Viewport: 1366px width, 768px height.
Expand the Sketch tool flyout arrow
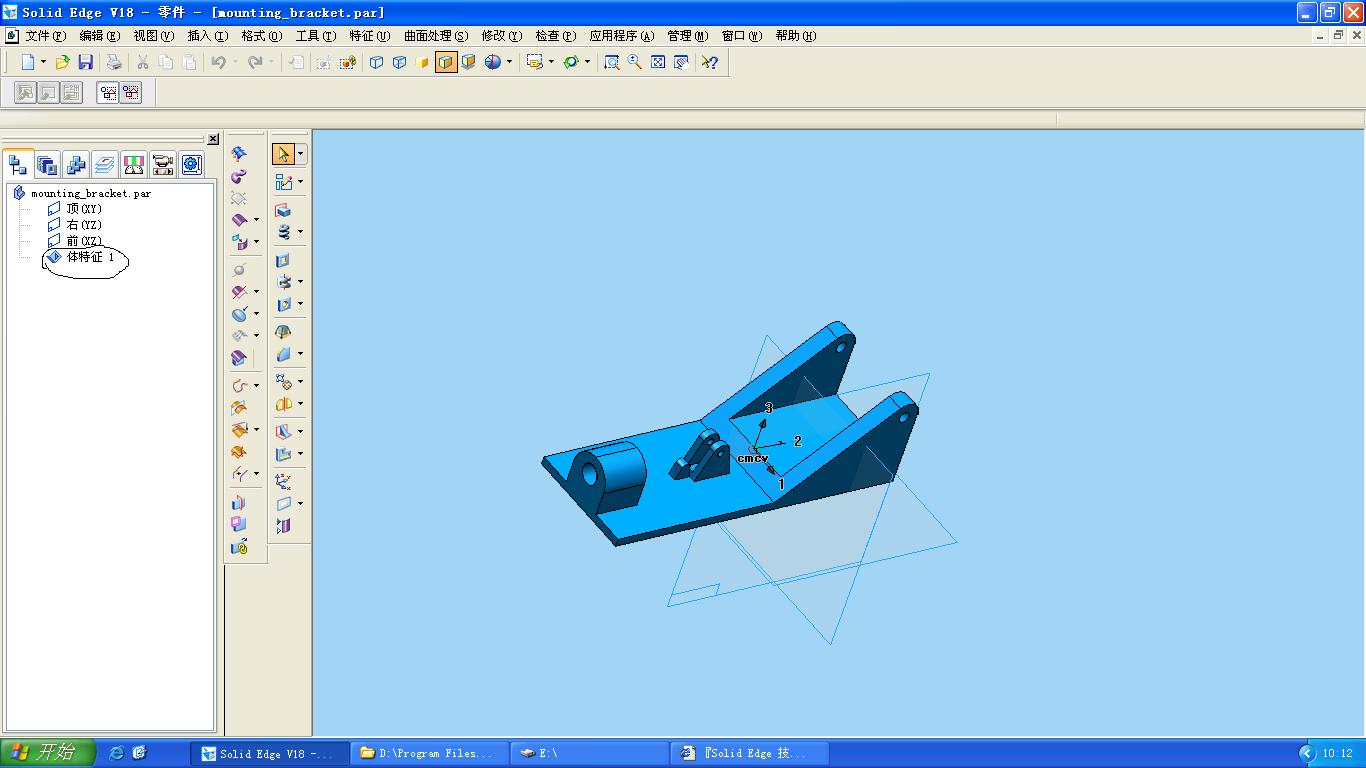[300, 182]
